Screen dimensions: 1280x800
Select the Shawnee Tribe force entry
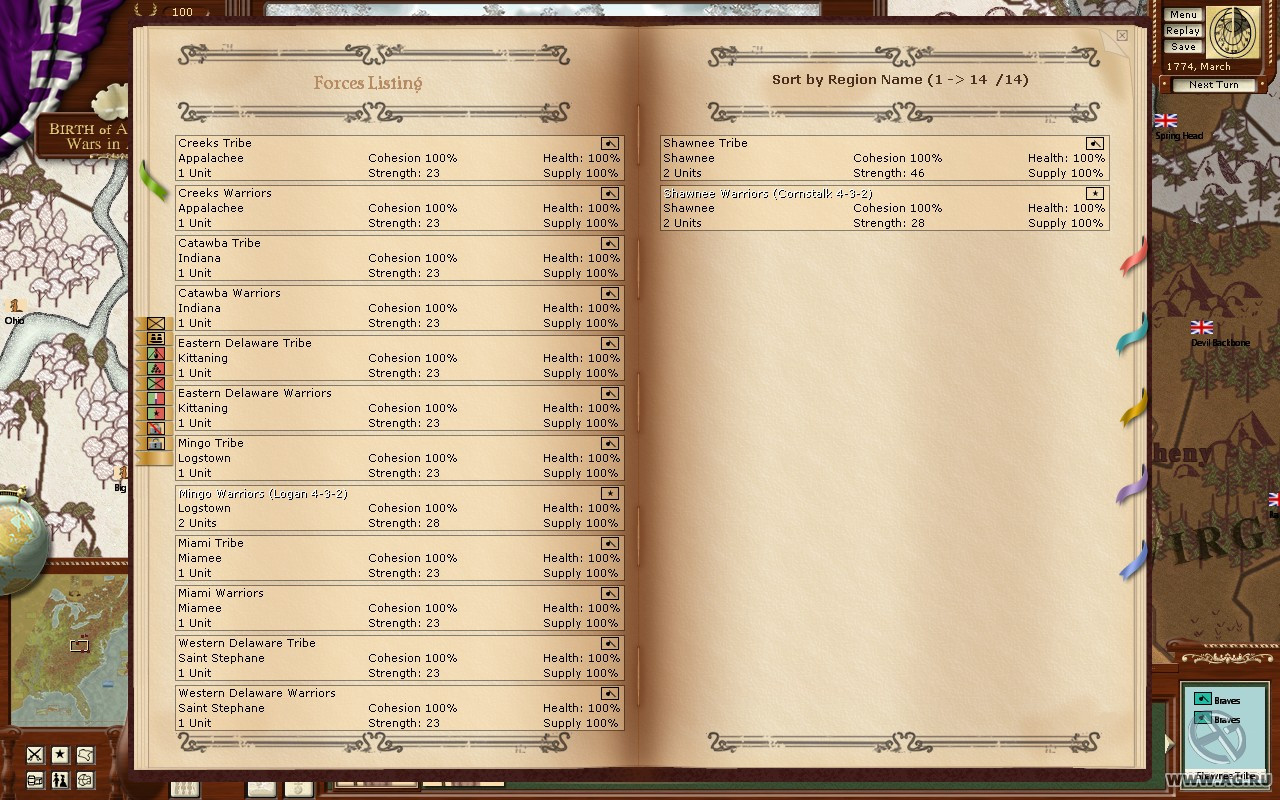point(885,158)
